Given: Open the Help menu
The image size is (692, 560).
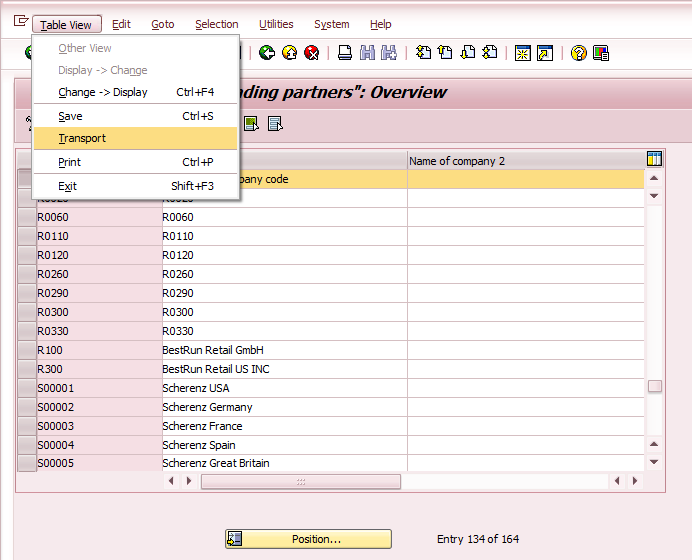Looking at the screenshot, I should [x=380, y=24].
